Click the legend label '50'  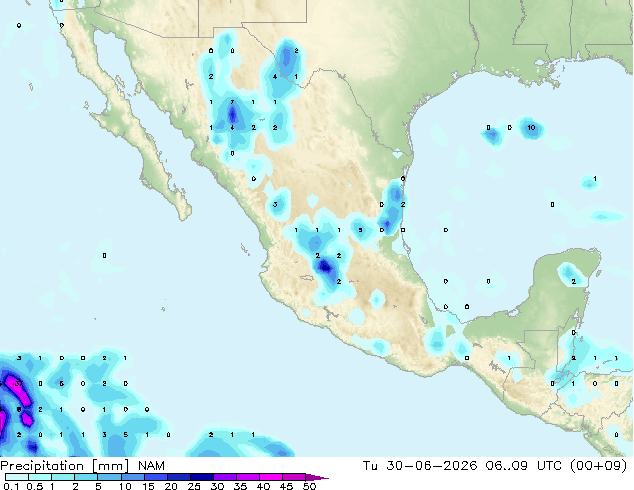click(x=309, y=486)
